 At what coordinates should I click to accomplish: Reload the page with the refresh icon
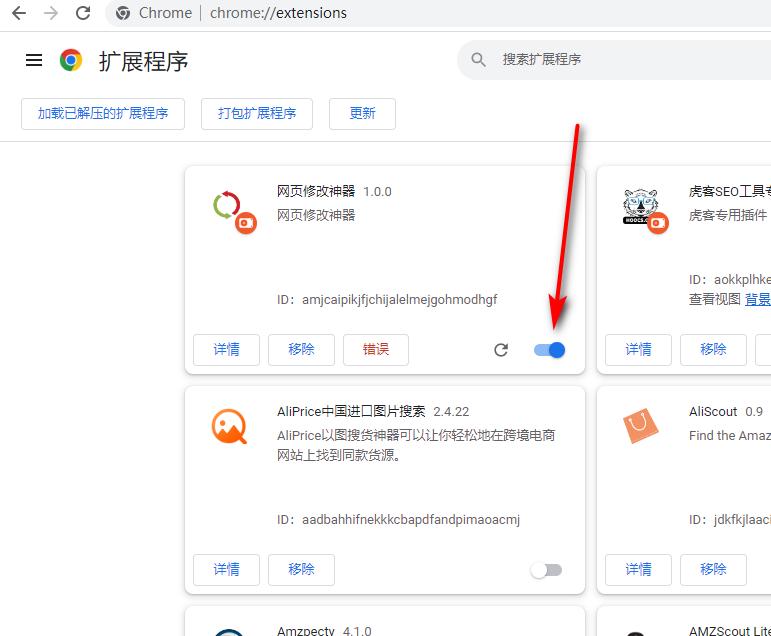pos(83,13)
